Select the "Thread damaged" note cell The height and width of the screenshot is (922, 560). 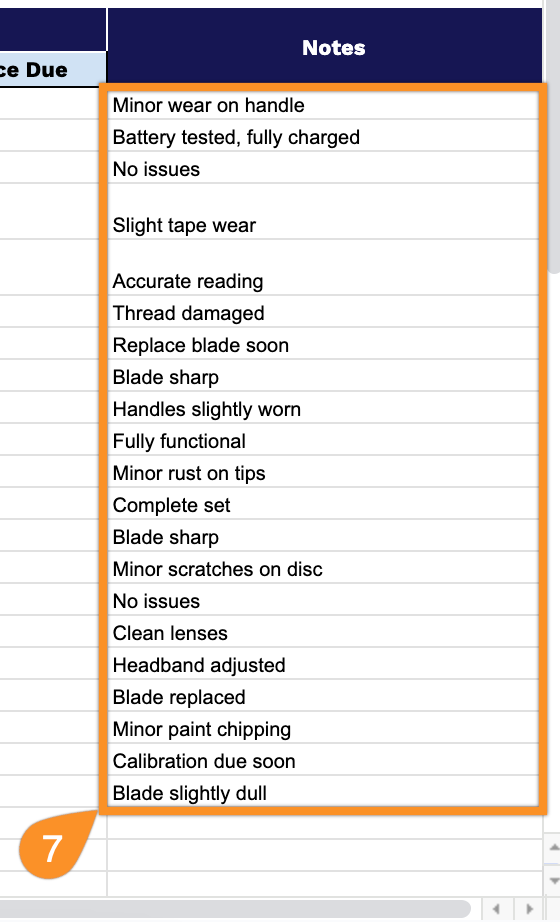click(x=323, y=312)
